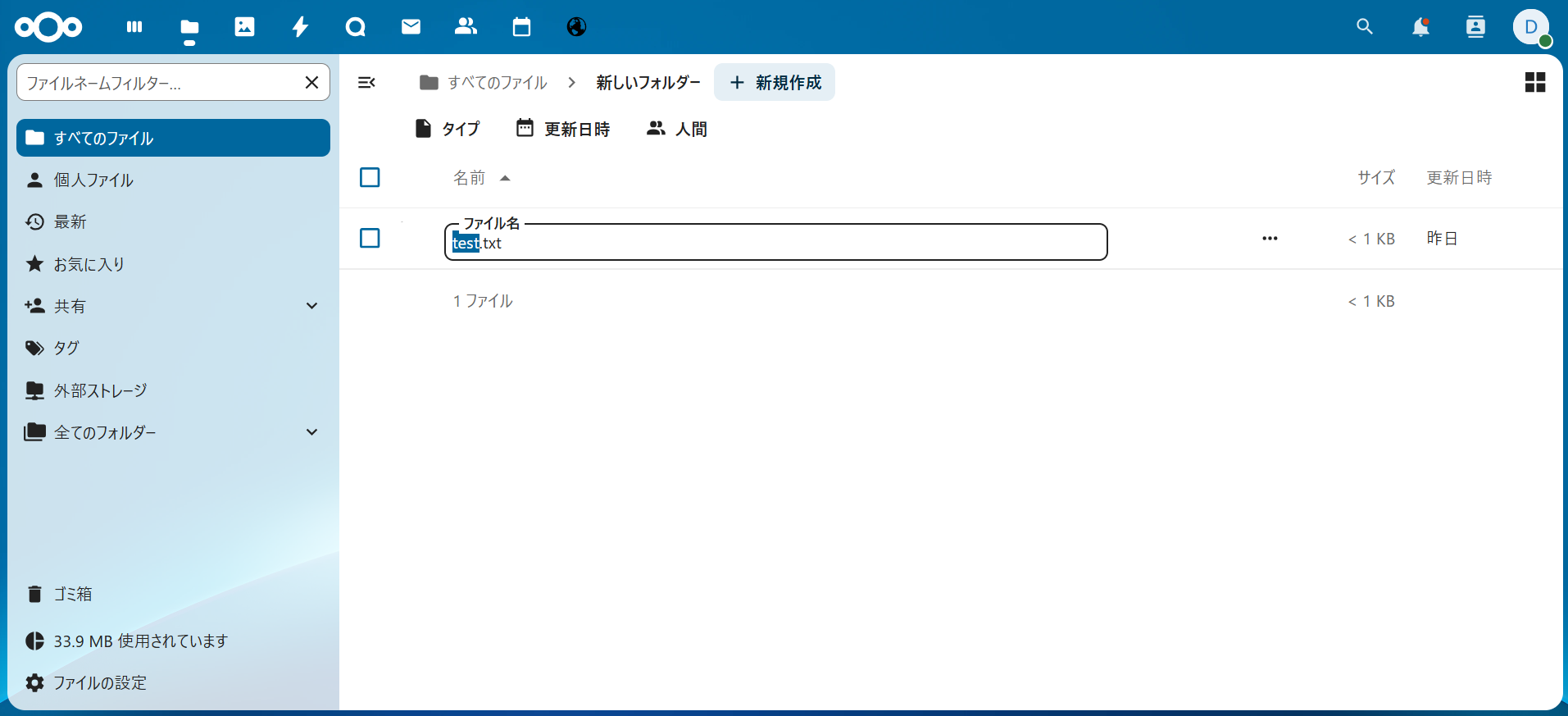The image size is (1568, 716).
Task: Click the search magnifier icon
Action: pyautogui.click(x=1365, y=27)
